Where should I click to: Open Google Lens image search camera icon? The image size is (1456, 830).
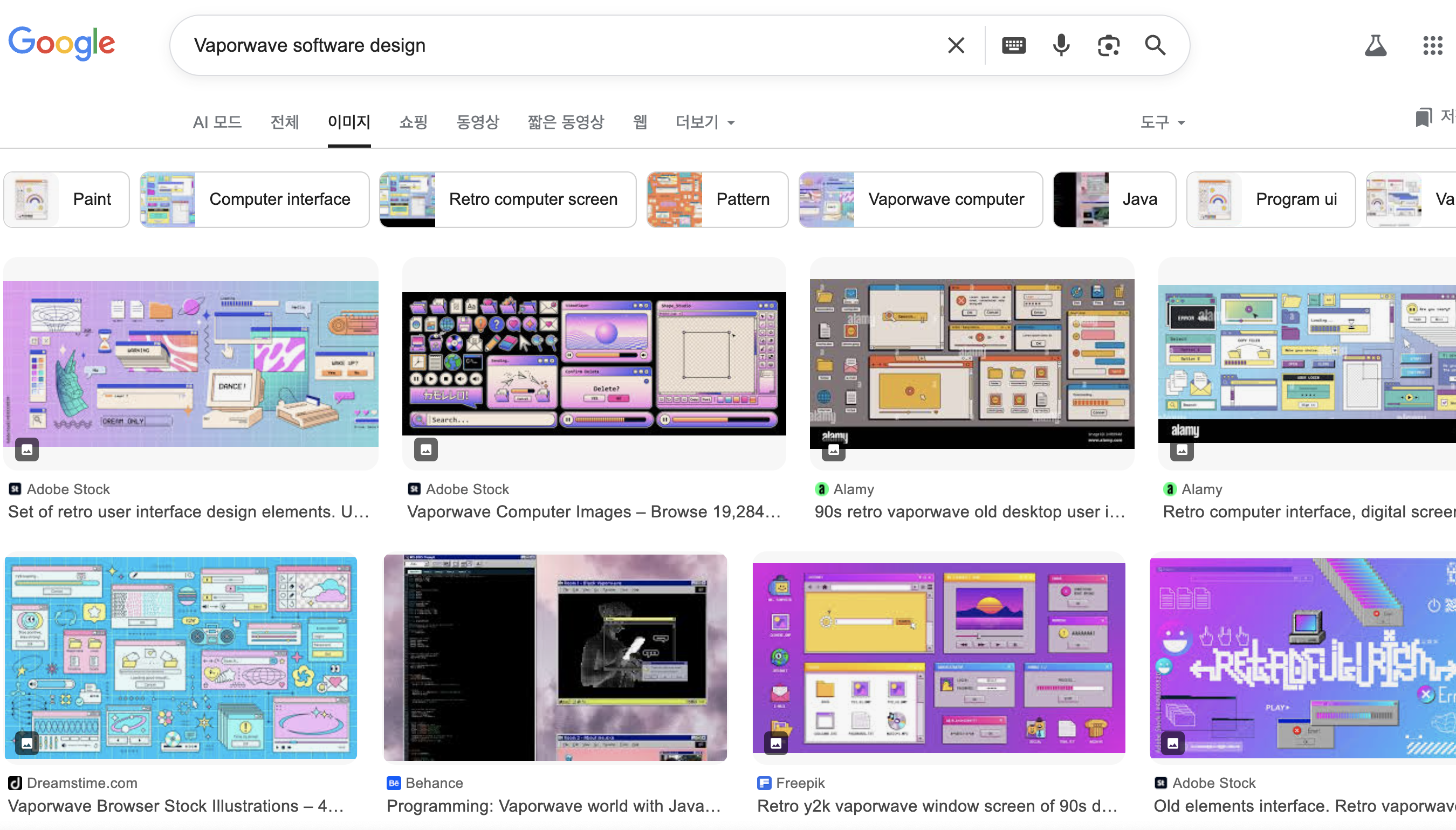click(x=1108, y=45)
